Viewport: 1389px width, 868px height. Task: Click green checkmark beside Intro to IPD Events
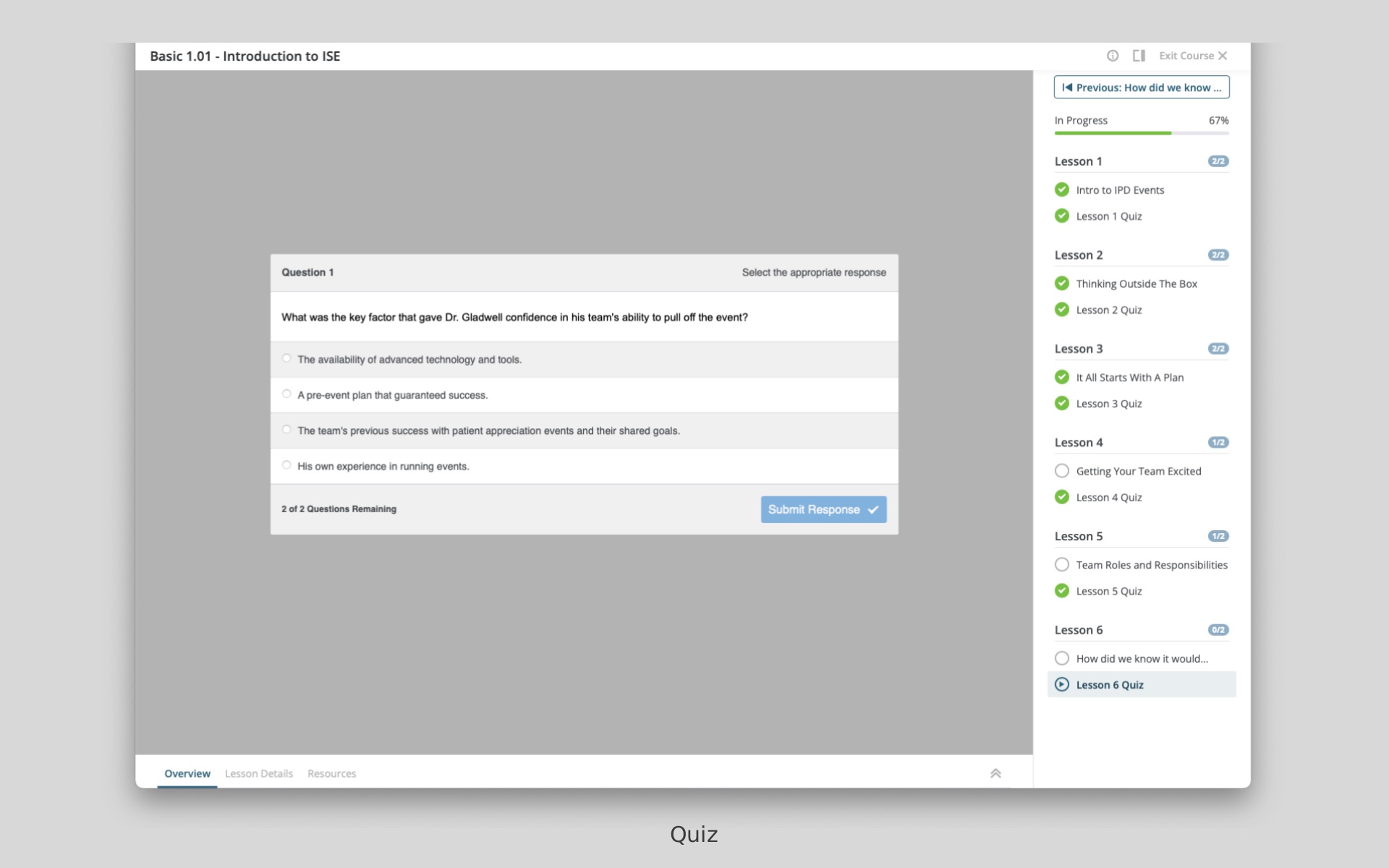coord(1062,190)
